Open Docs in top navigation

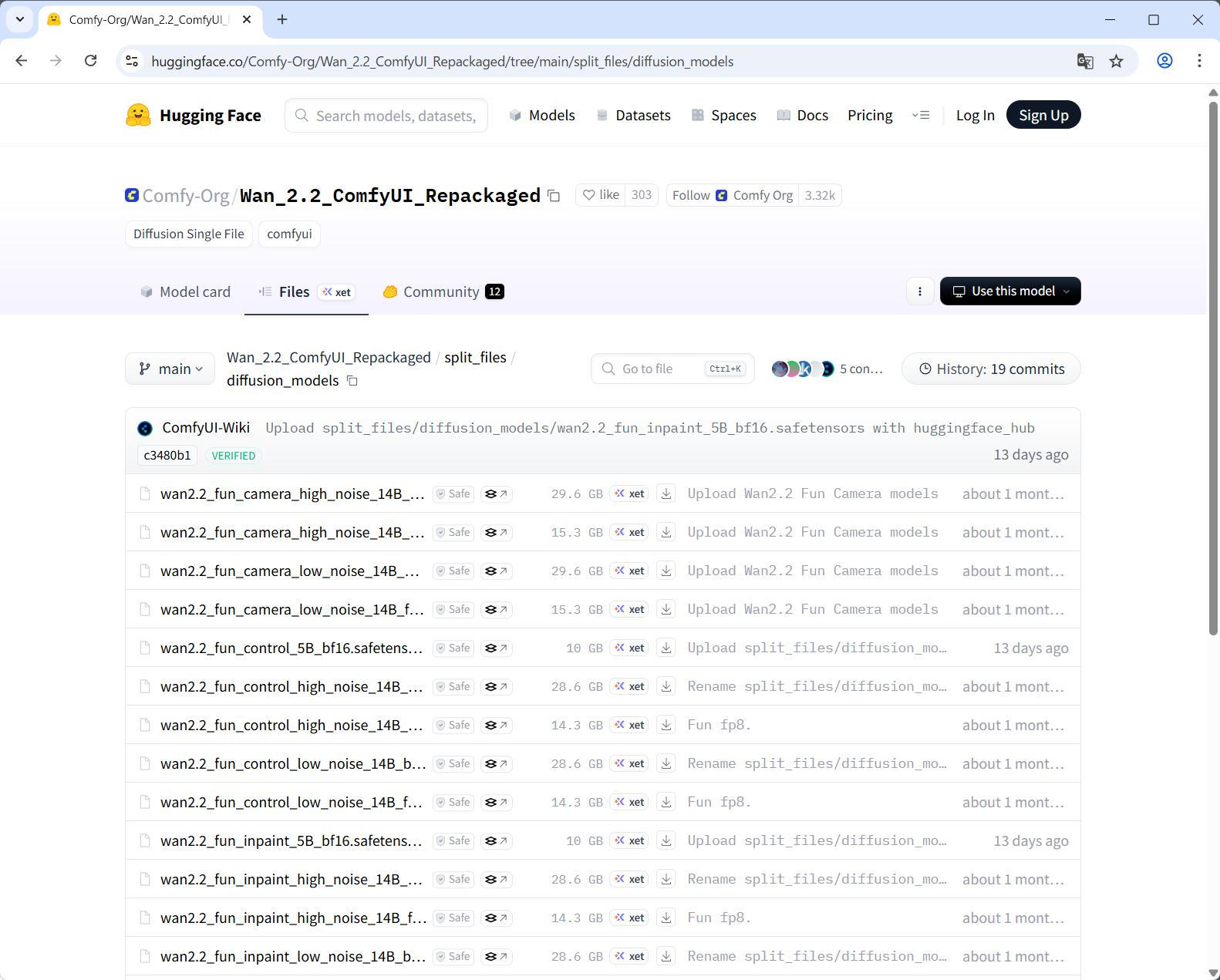803,115
